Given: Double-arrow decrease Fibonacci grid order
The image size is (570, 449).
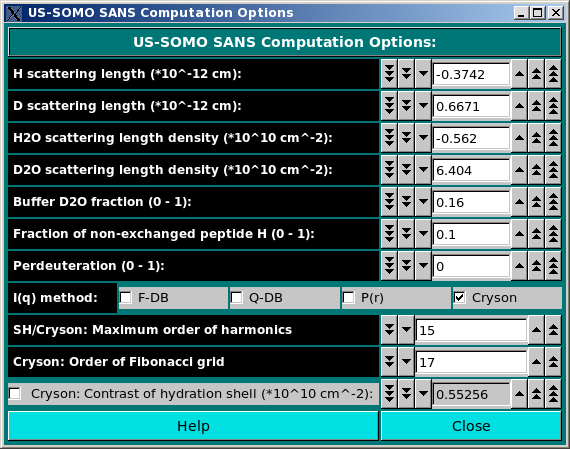Looking at the screenshot, I should (389, 362).
